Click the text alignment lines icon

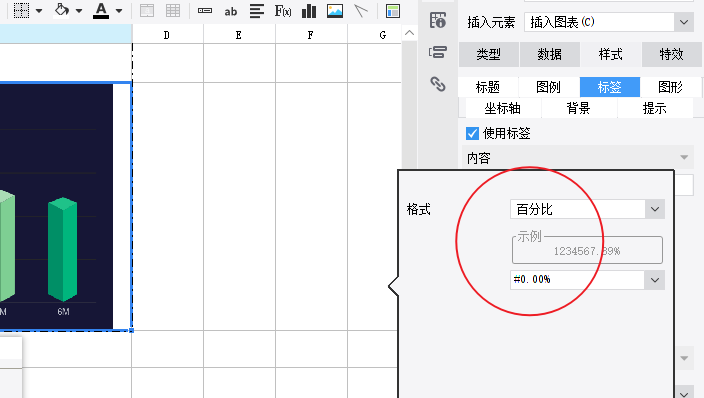tap(257, 11)
